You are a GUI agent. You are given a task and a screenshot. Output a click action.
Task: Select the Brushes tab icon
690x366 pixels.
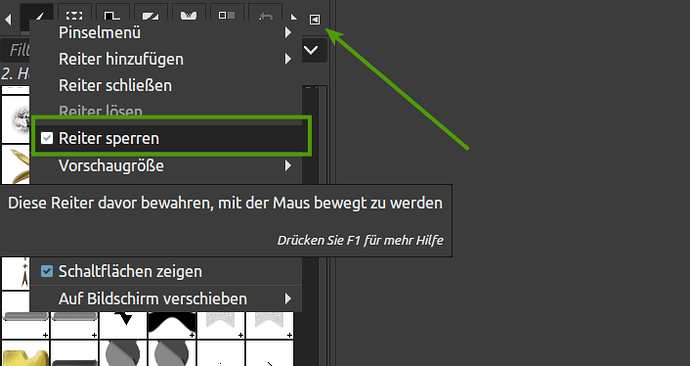[x=37, y=17]
